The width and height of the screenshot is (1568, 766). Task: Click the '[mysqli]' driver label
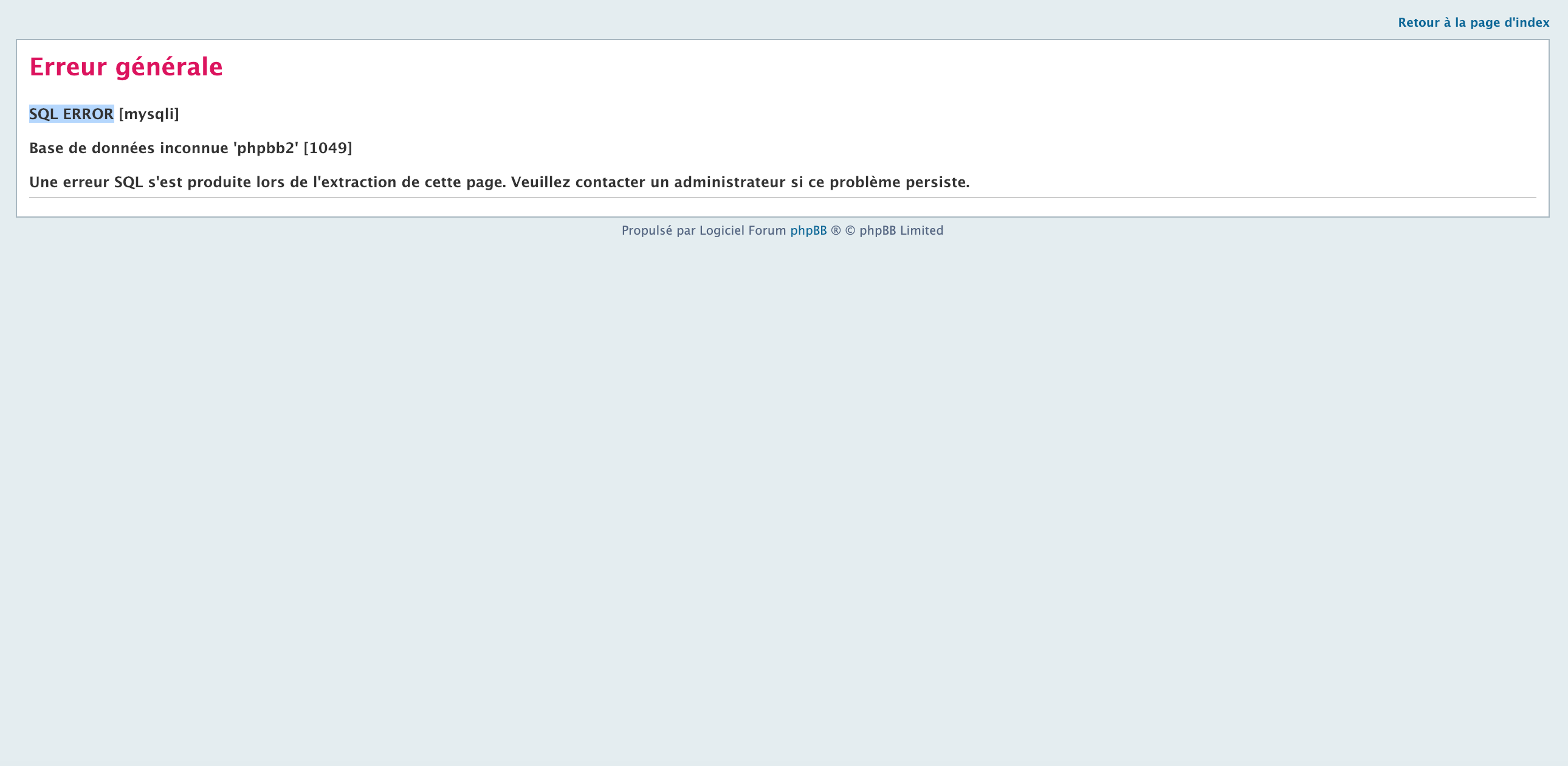click(x=148, y=114)
